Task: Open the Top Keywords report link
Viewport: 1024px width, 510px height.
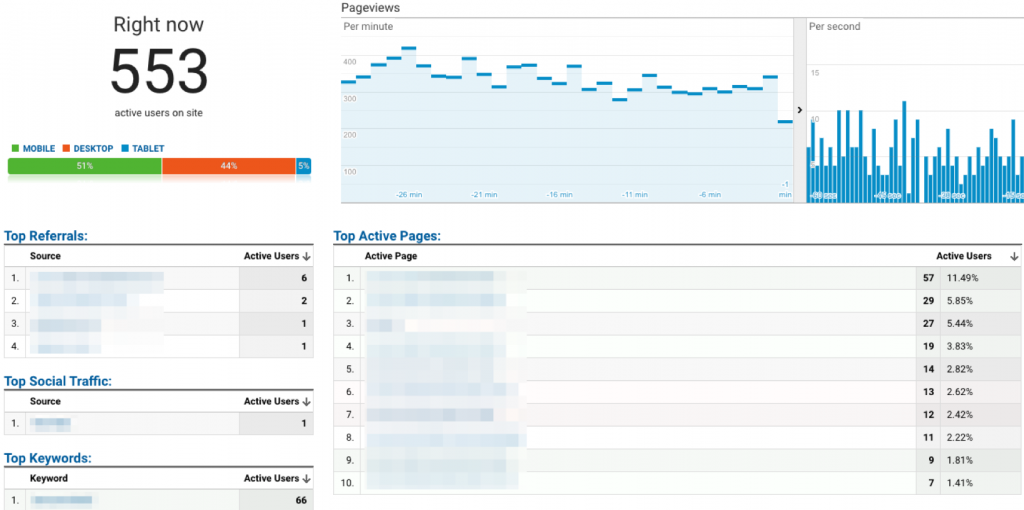Action: pyautogui.click(x=47, y=458)
